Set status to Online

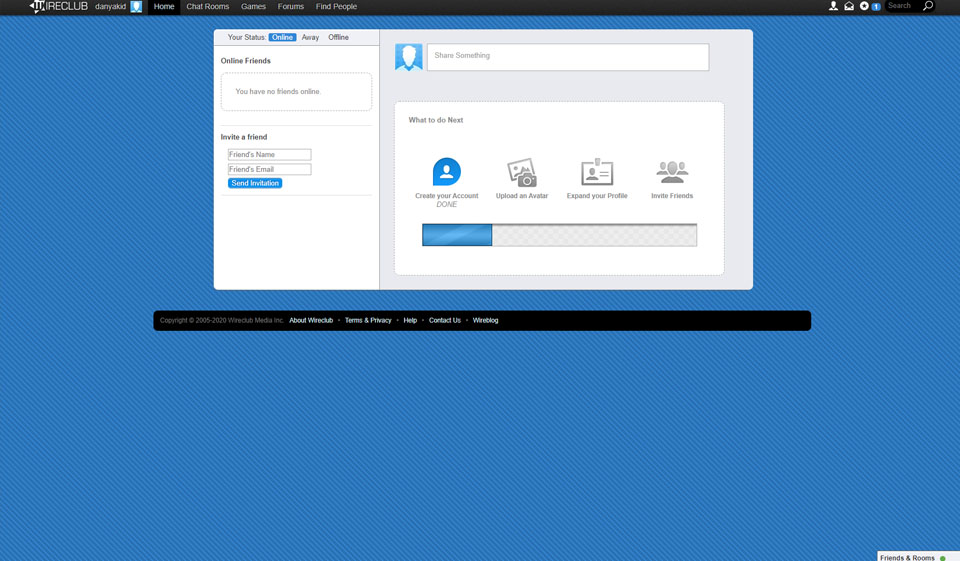282,37
